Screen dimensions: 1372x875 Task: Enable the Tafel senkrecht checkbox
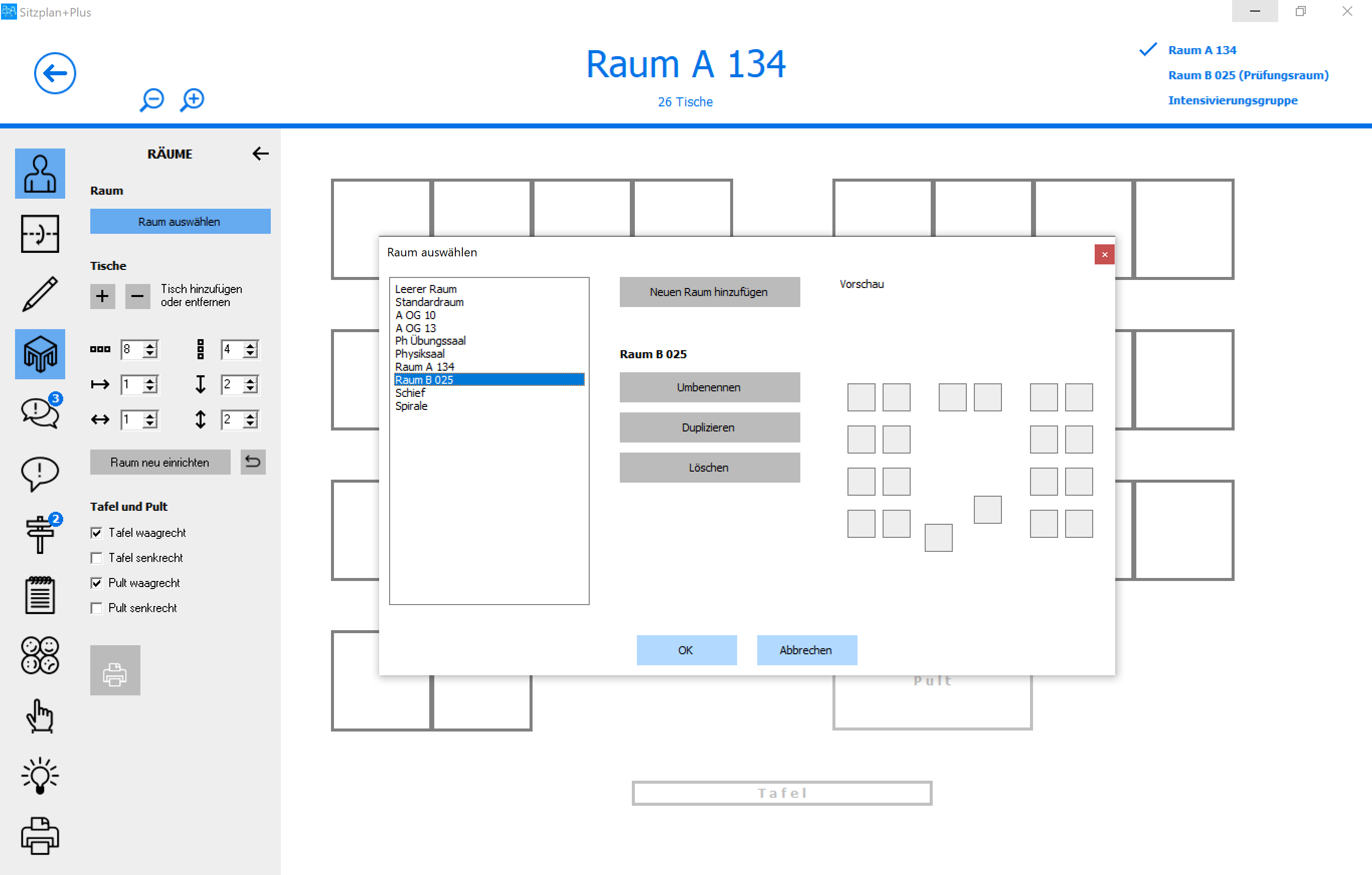pos(96,557)
